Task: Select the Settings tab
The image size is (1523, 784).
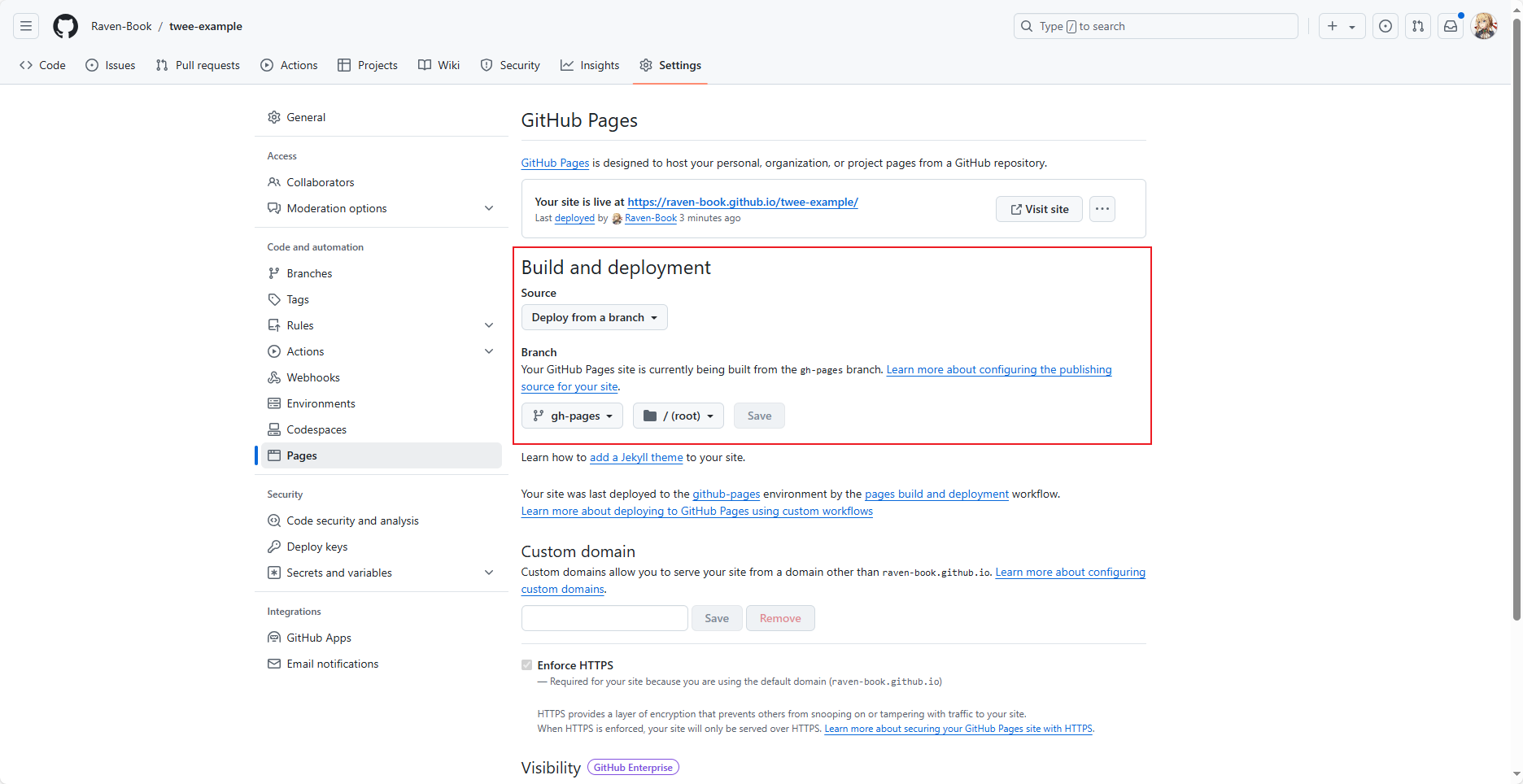Action: (x=670, y=65)
